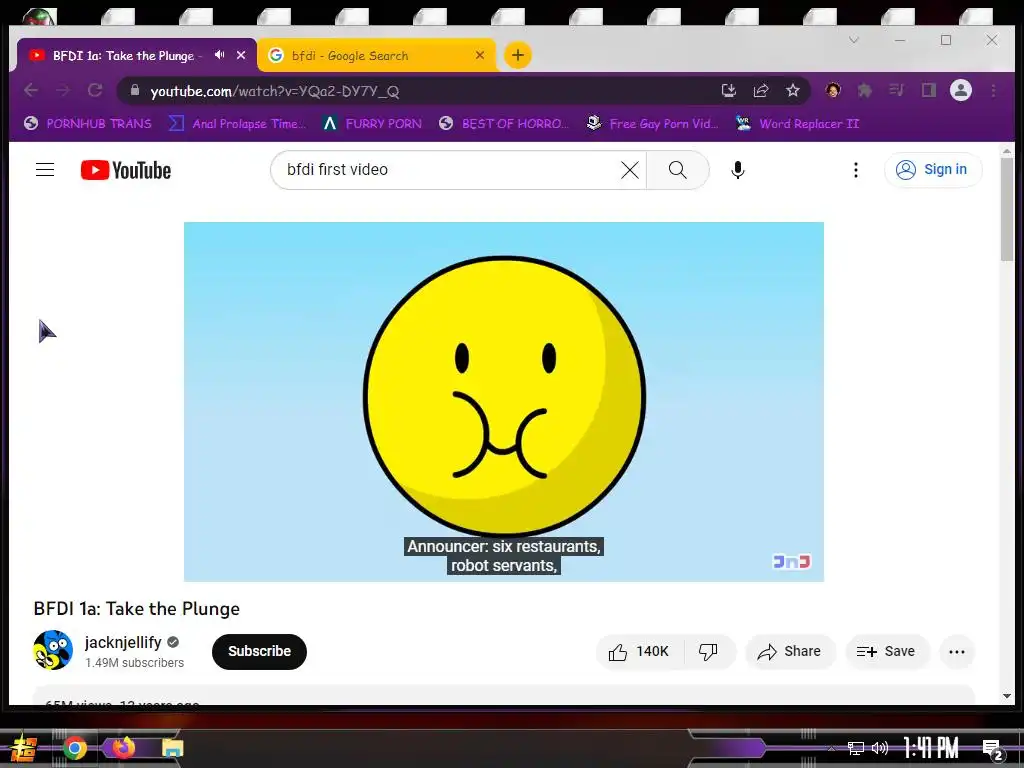Open the jacknjellify channel avatar
The height and width of the screenshot is (768, 1024).
point(53,650)
